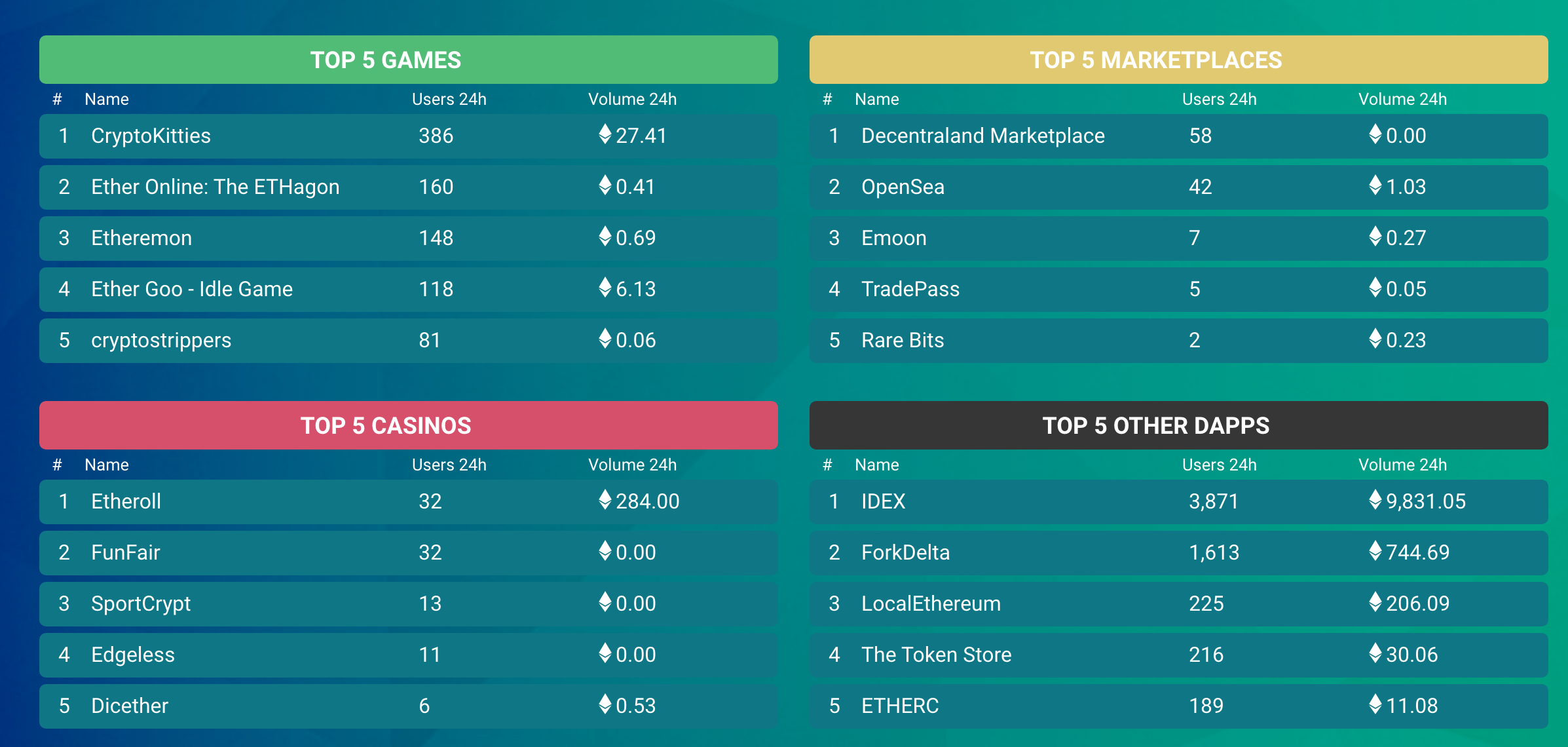The height and width of the screenshot is (747, 1568).
Task: Click the Ethereum icon next to Etheroll 284.00
Action: point(605,500)
